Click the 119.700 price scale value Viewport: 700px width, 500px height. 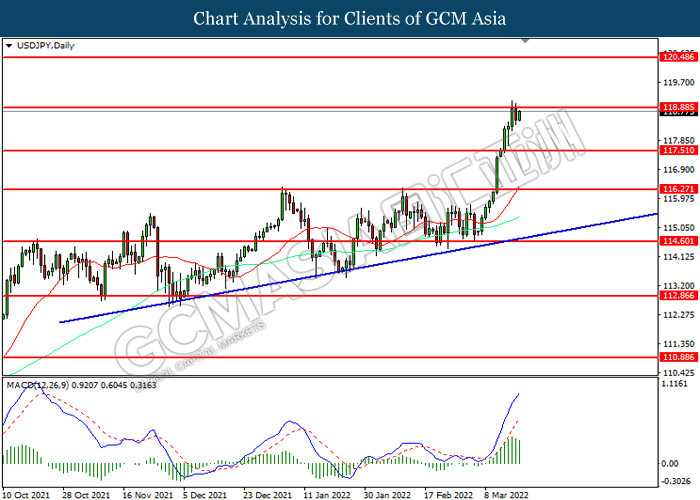pos(679,83)
